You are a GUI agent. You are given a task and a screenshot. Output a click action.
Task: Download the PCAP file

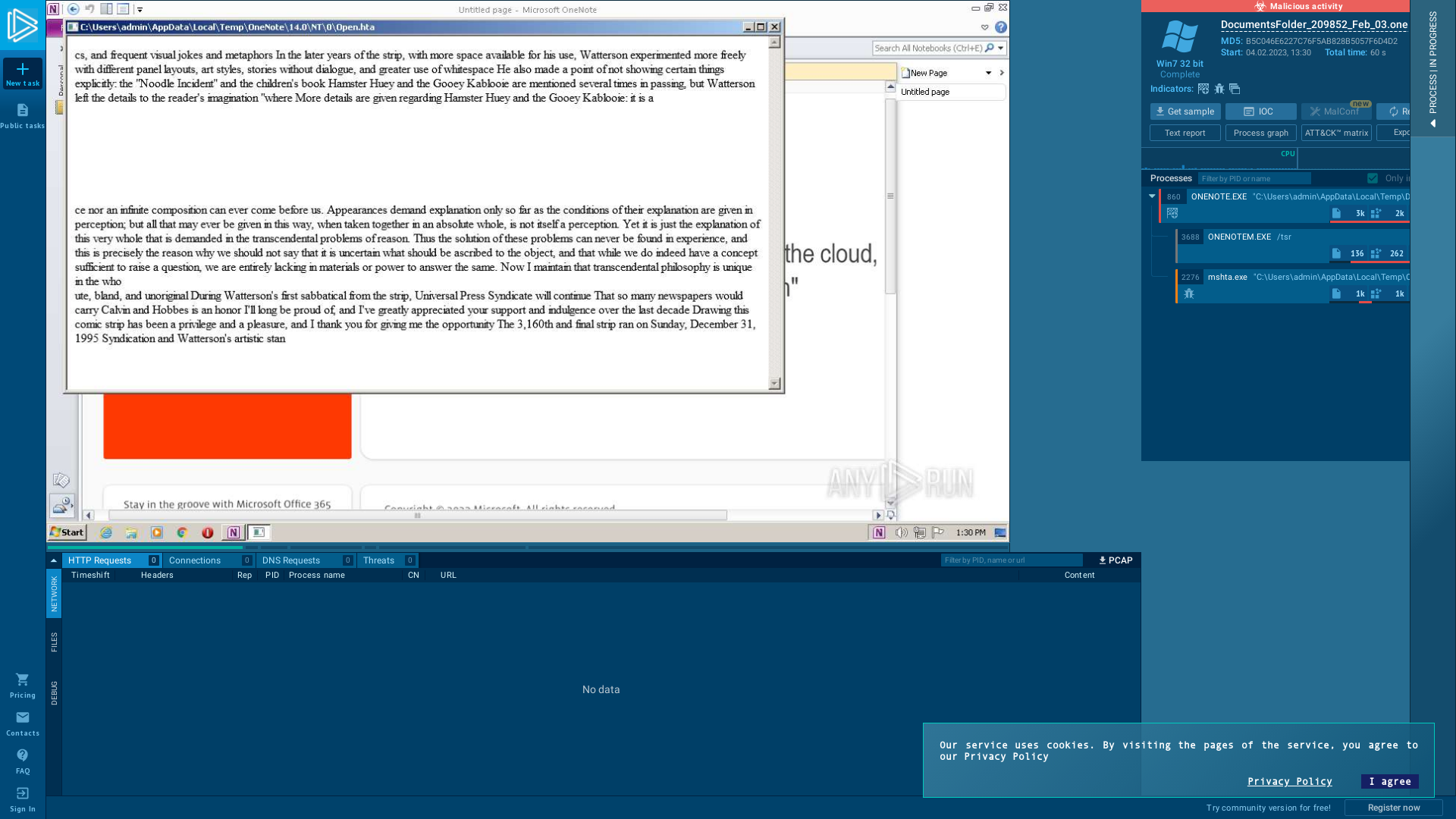pos(1116,560)
